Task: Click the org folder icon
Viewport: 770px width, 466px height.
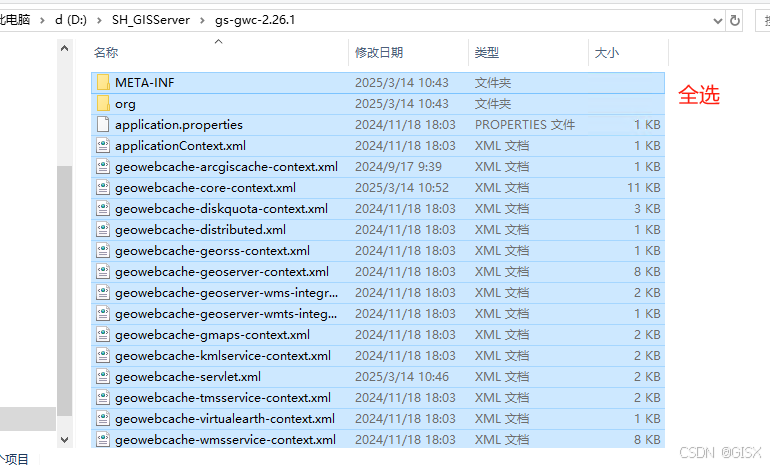Action: [x=103, y=104]
